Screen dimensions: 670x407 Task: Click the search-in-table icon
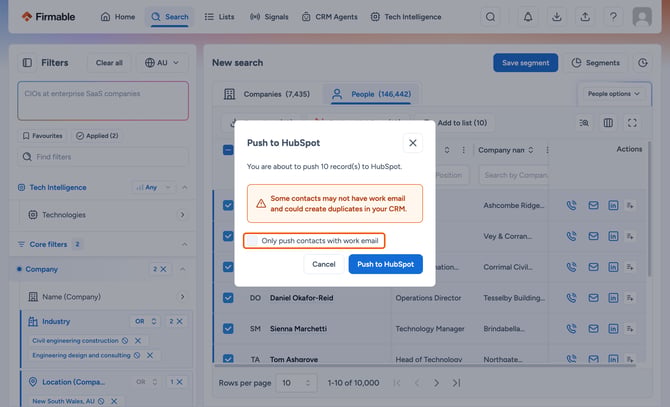(584, 123)
